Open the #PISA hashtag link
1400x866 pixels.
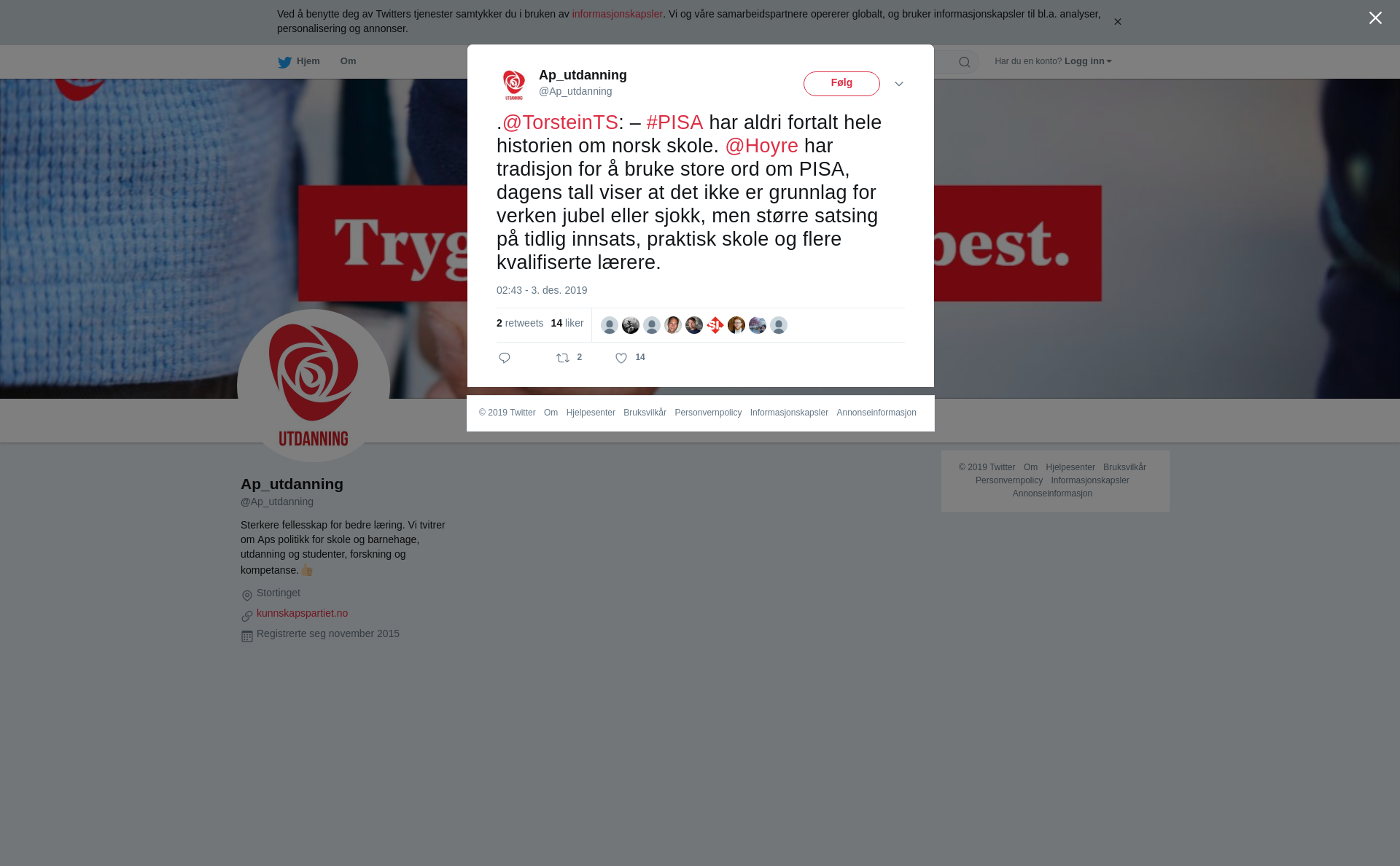point(674,122)
